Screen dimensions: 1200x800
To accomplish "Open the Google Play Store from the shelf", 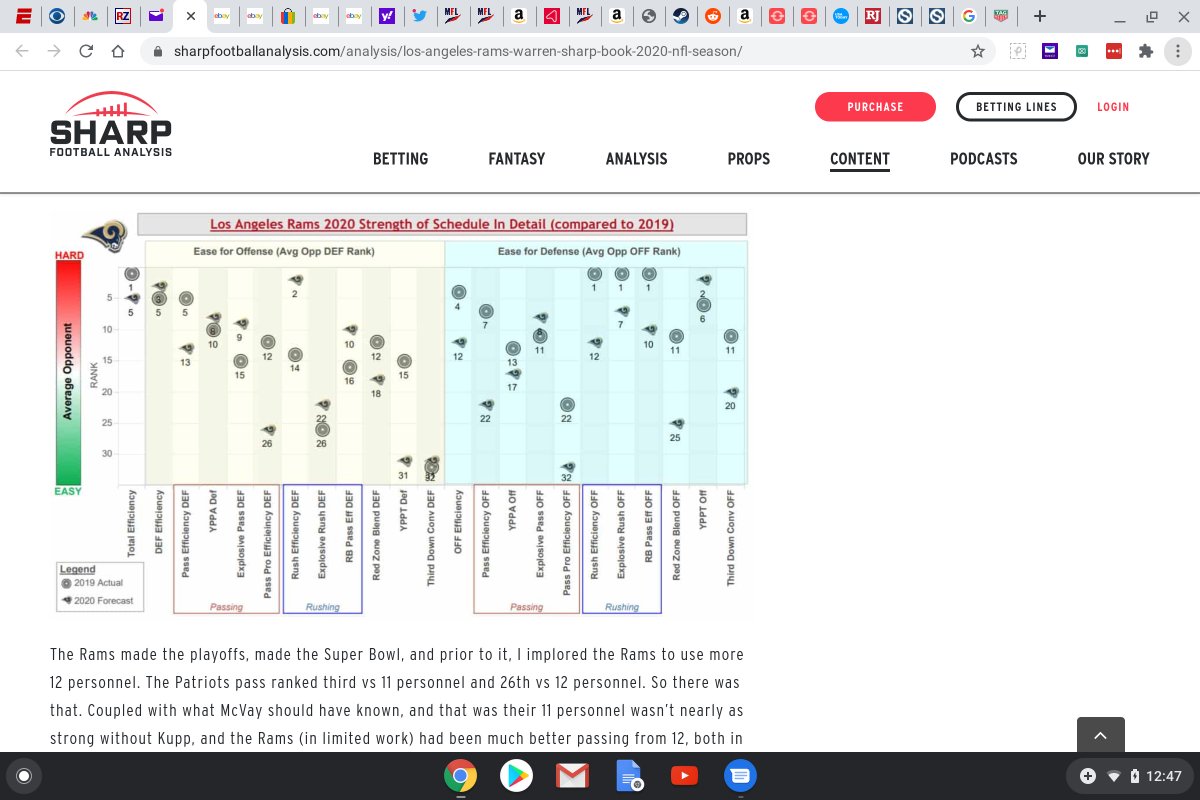I will coord(516,775).
